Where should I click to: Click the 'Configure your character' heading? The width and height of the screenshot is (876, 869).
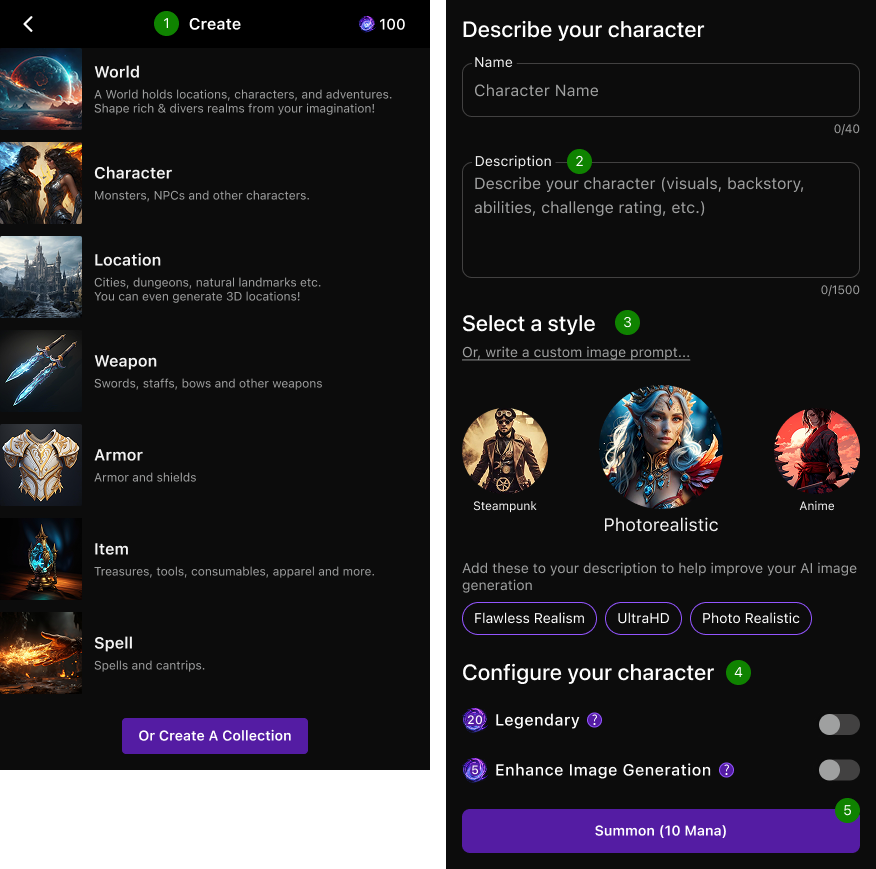(x=588, y=672)
